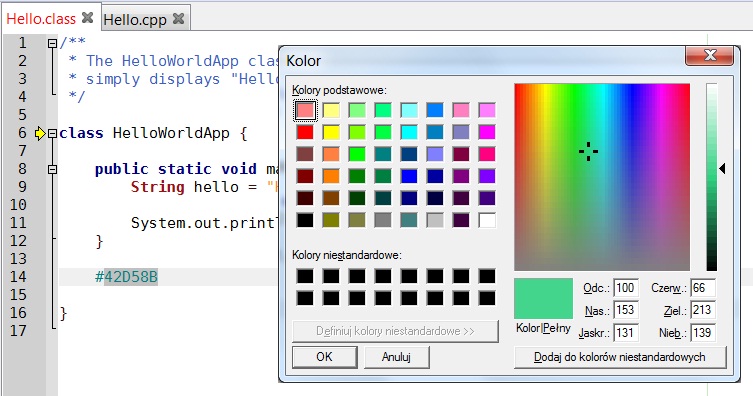Confirm color with the OK button

coord(325,357)
